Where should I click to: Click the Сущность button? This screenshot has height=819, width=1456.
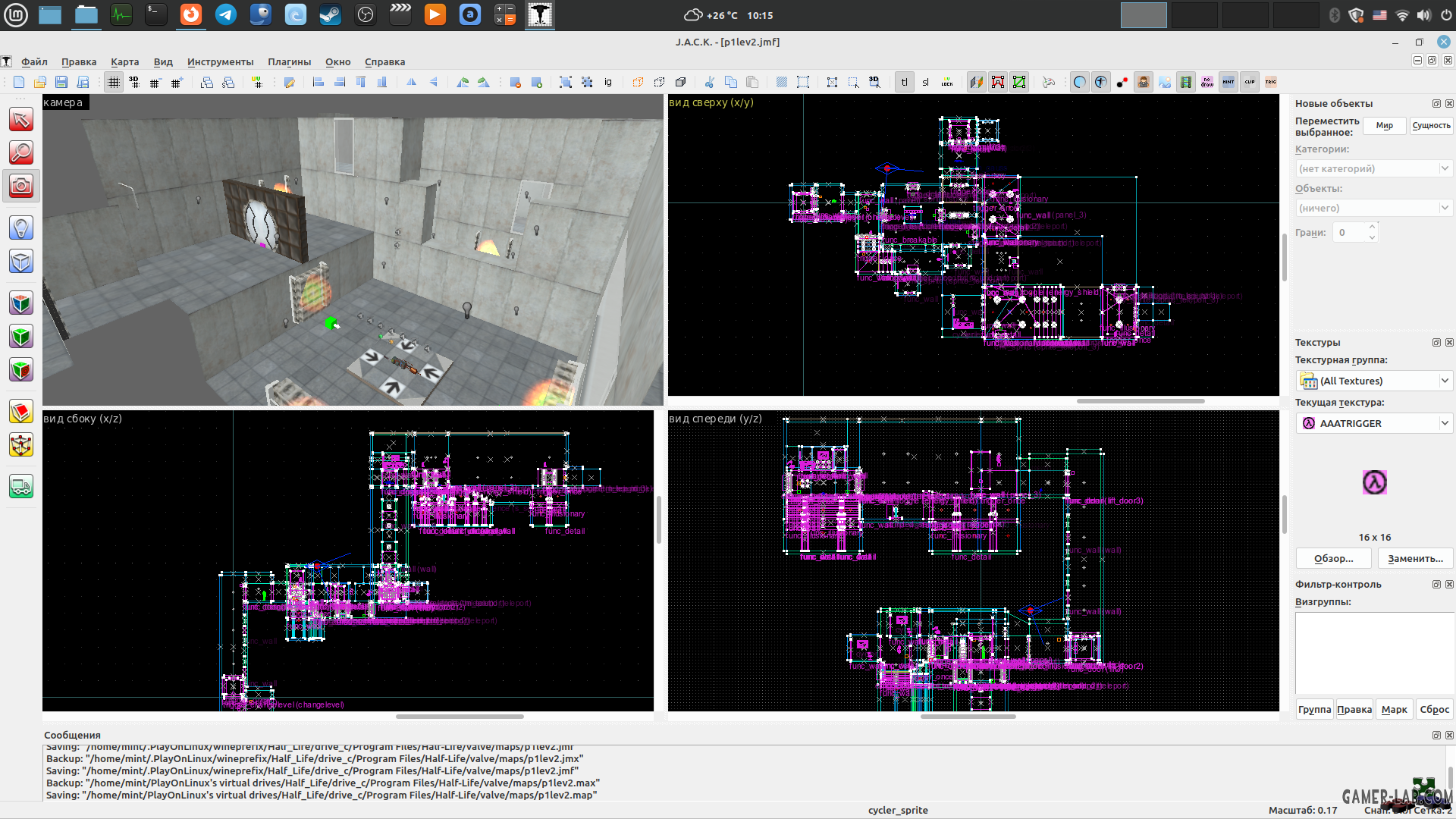click(1431, 126)
